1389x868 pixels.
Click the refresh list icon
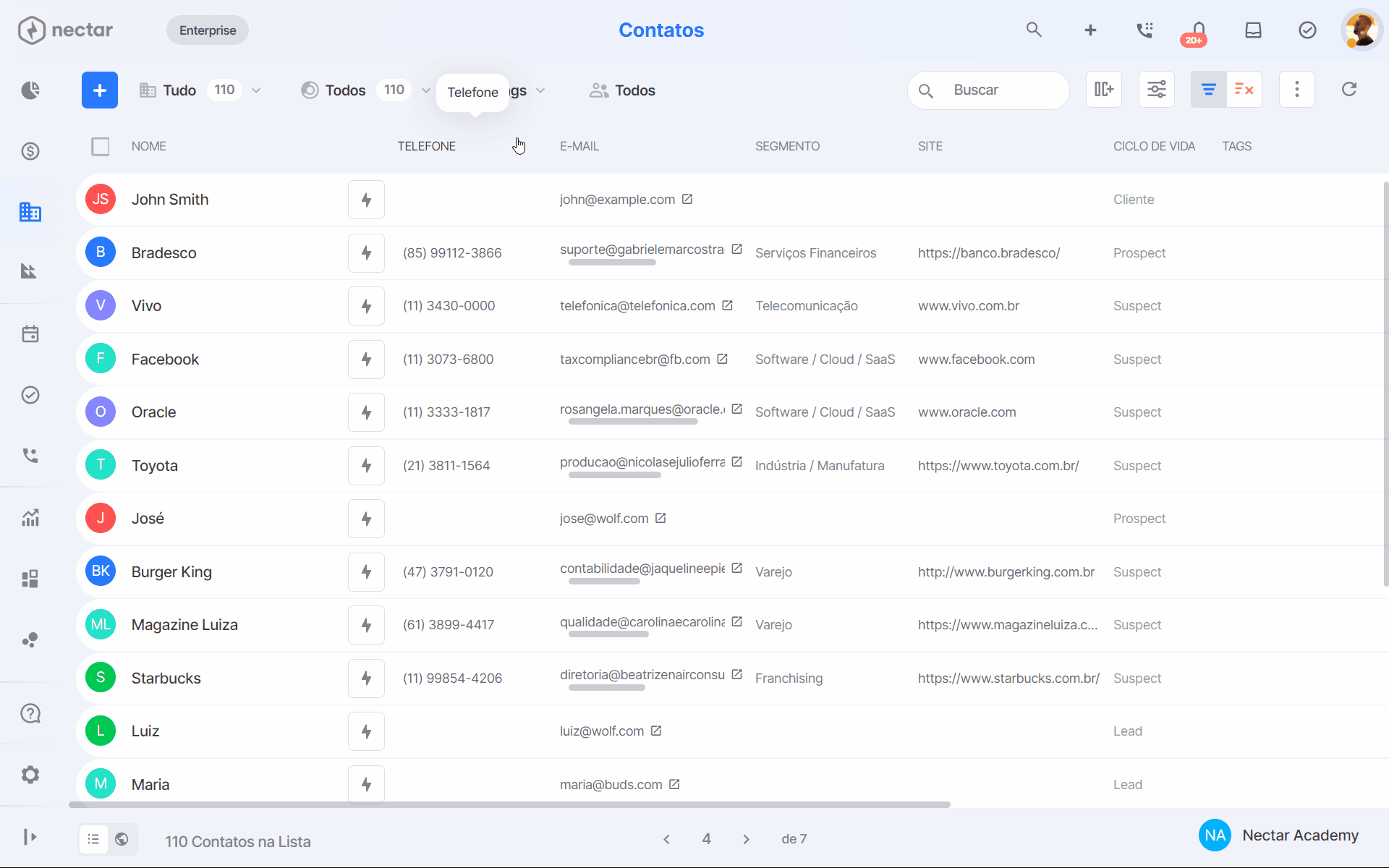[x=1349, y=90]
